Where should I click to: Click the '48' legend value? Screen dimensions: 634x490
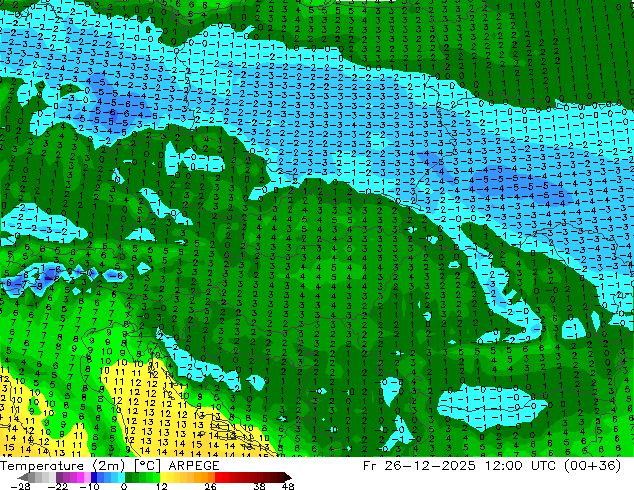pos(288,486)
